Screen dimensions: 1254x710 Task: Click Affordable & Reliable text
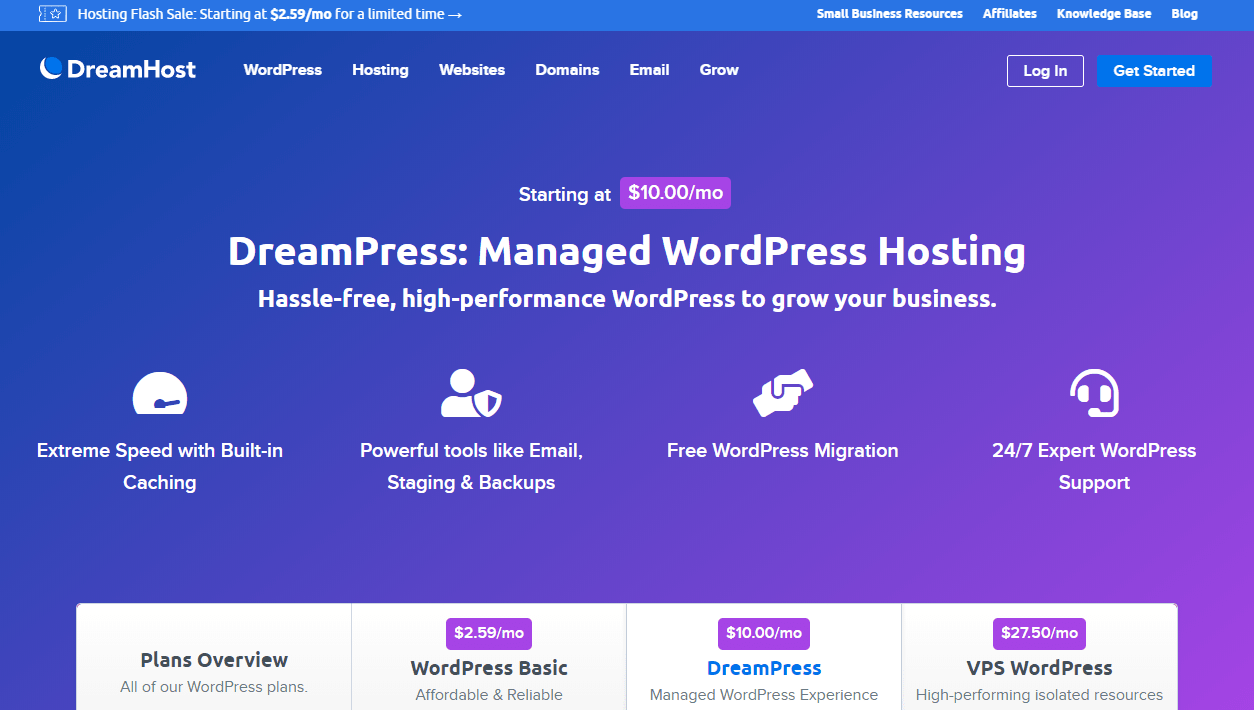[489, 695]
